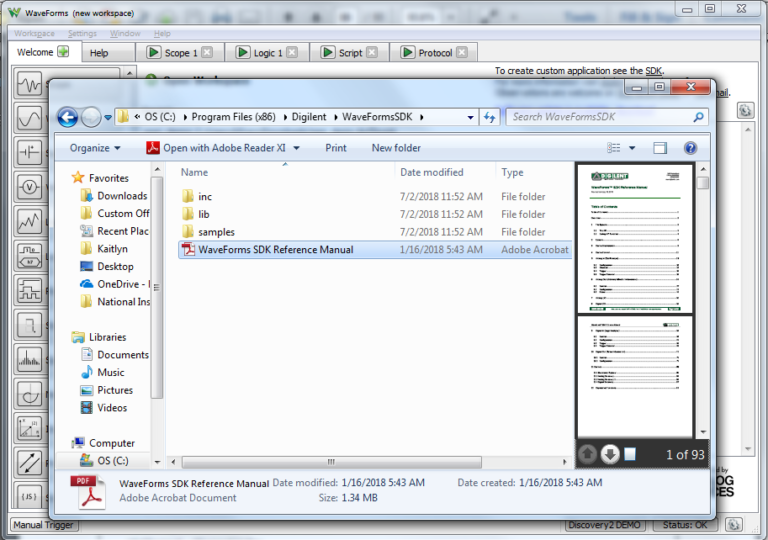Click the Explorer back navigation arrow

tap(67, 117)
